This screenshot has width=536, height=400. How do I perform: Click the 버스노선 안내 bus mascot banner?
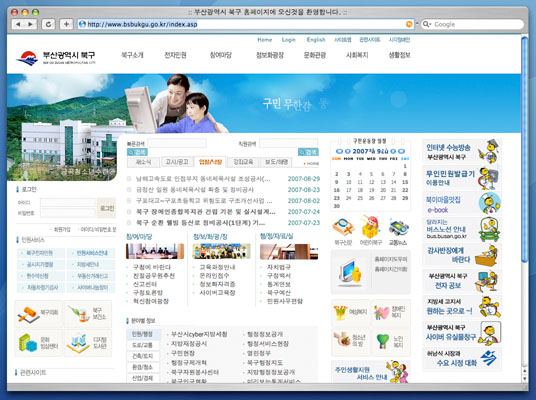tap(462, 229)
